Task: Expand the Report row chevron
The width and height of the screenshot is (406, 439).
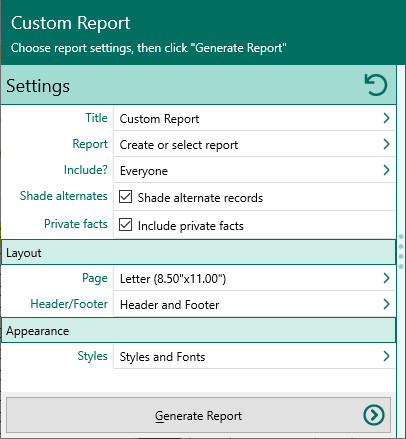Action: coord(386,144)
